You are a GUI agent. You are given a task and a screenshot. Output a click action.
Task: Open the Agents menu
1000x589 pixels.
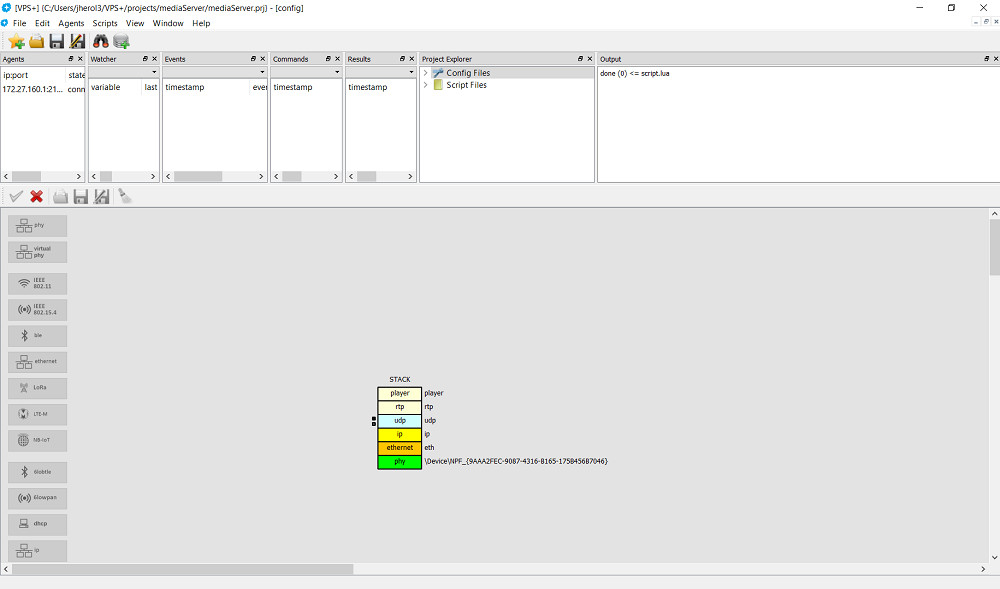[x=71, y=23]
